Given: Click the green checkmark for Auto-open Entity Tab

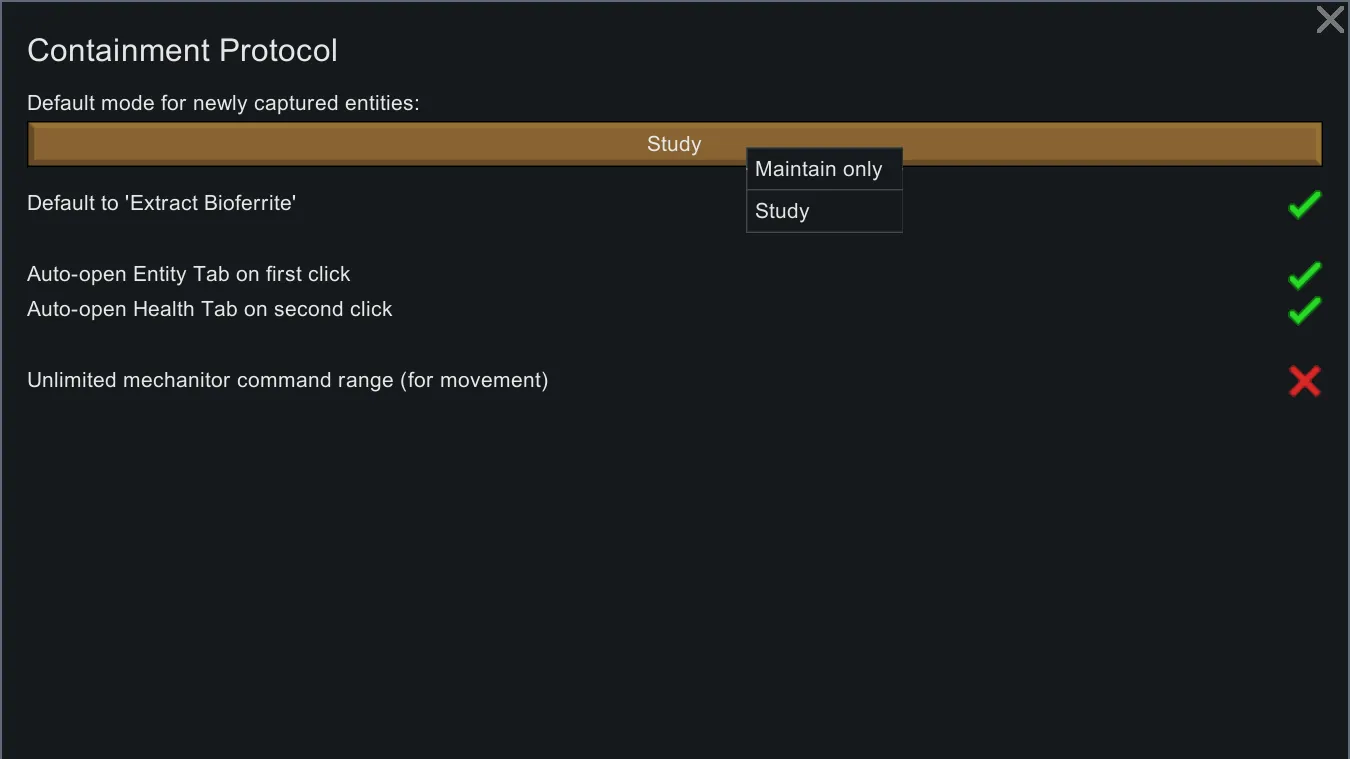Looking at the screenshot, I should (1304, 275).
